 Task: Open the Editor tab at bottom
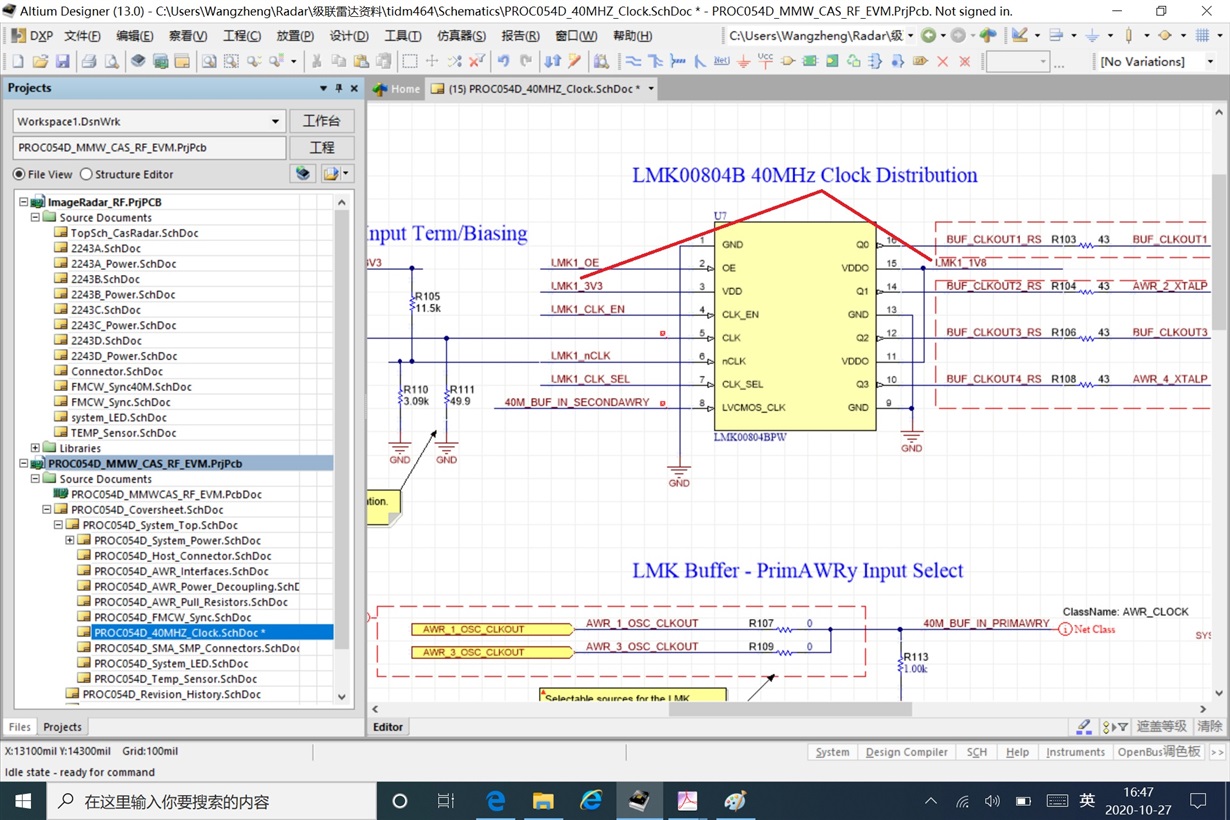[x=388, y=727]
